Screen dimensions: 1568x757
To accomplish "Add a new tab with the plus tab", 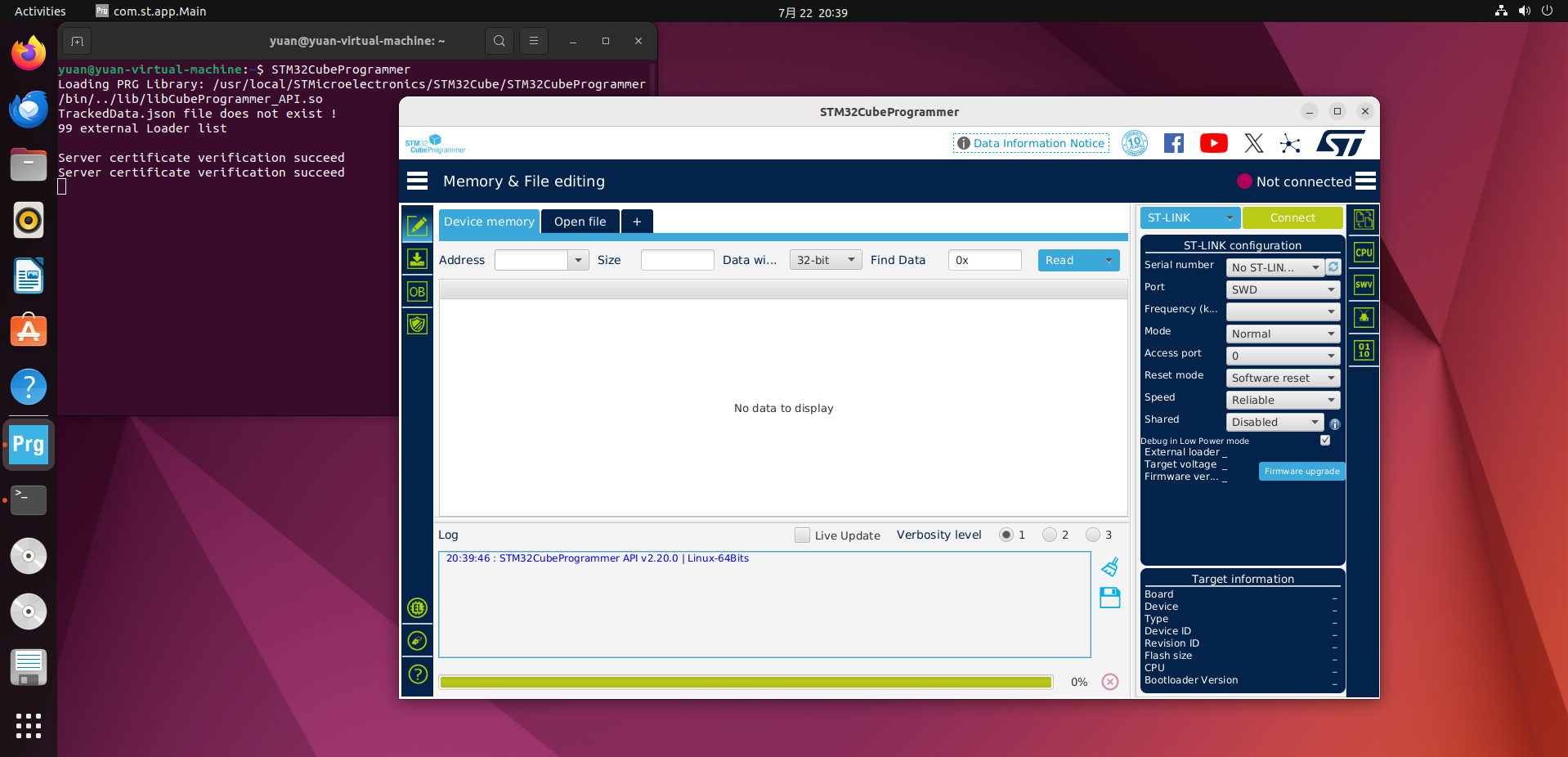I will click(x=637, y=222).
